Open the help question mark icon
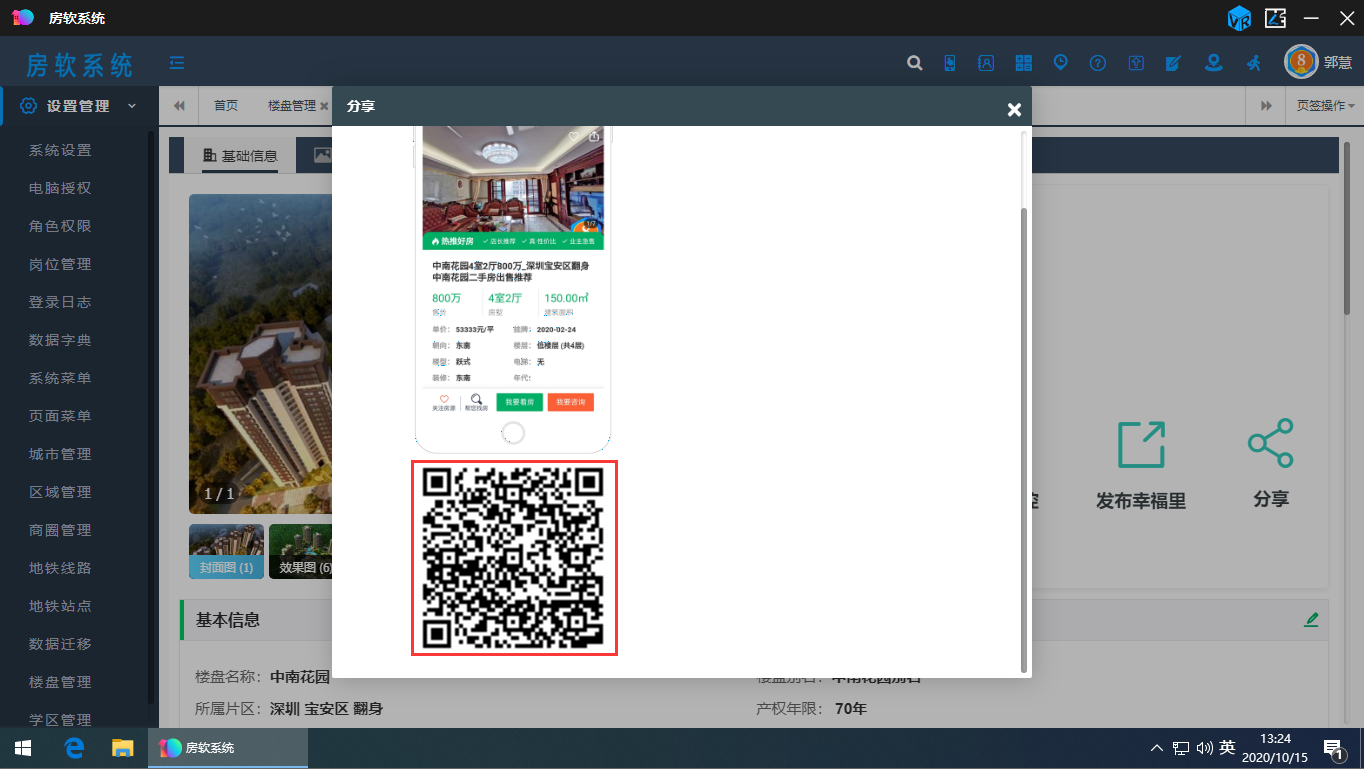The width and height of the screenshot is (1364, 769). click(x=1098, y=63)
